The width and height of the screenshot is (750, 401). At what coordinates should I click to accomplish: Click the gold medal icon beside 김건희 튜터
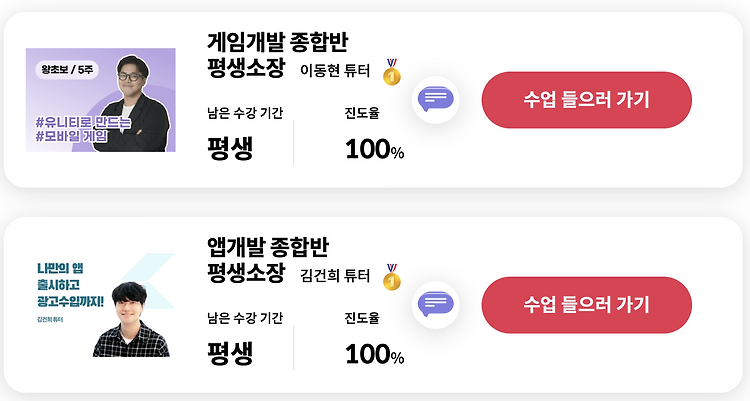click(392, 277)
